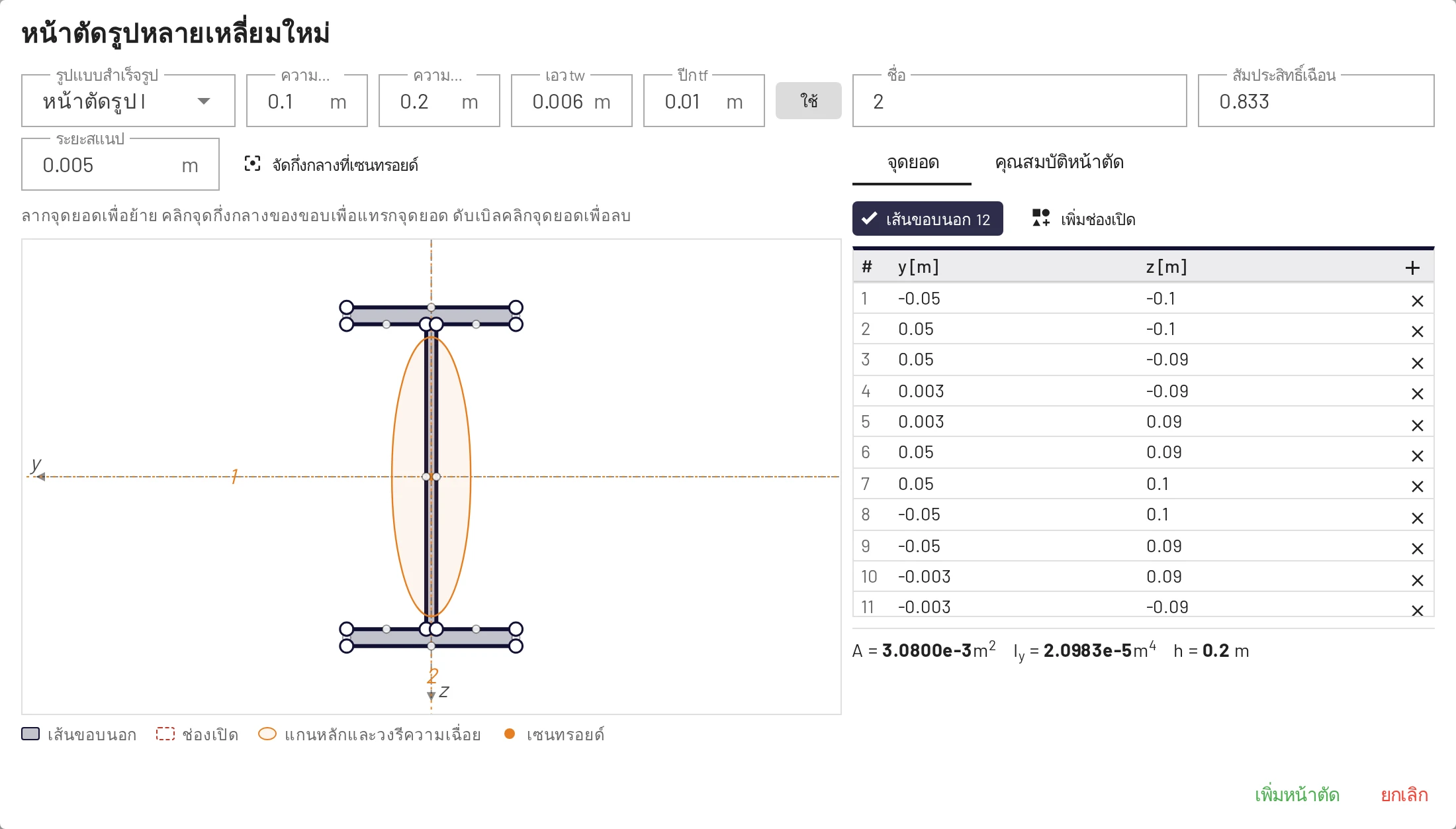Click y value -0.05 in row 1

click(x=919, y=299)
